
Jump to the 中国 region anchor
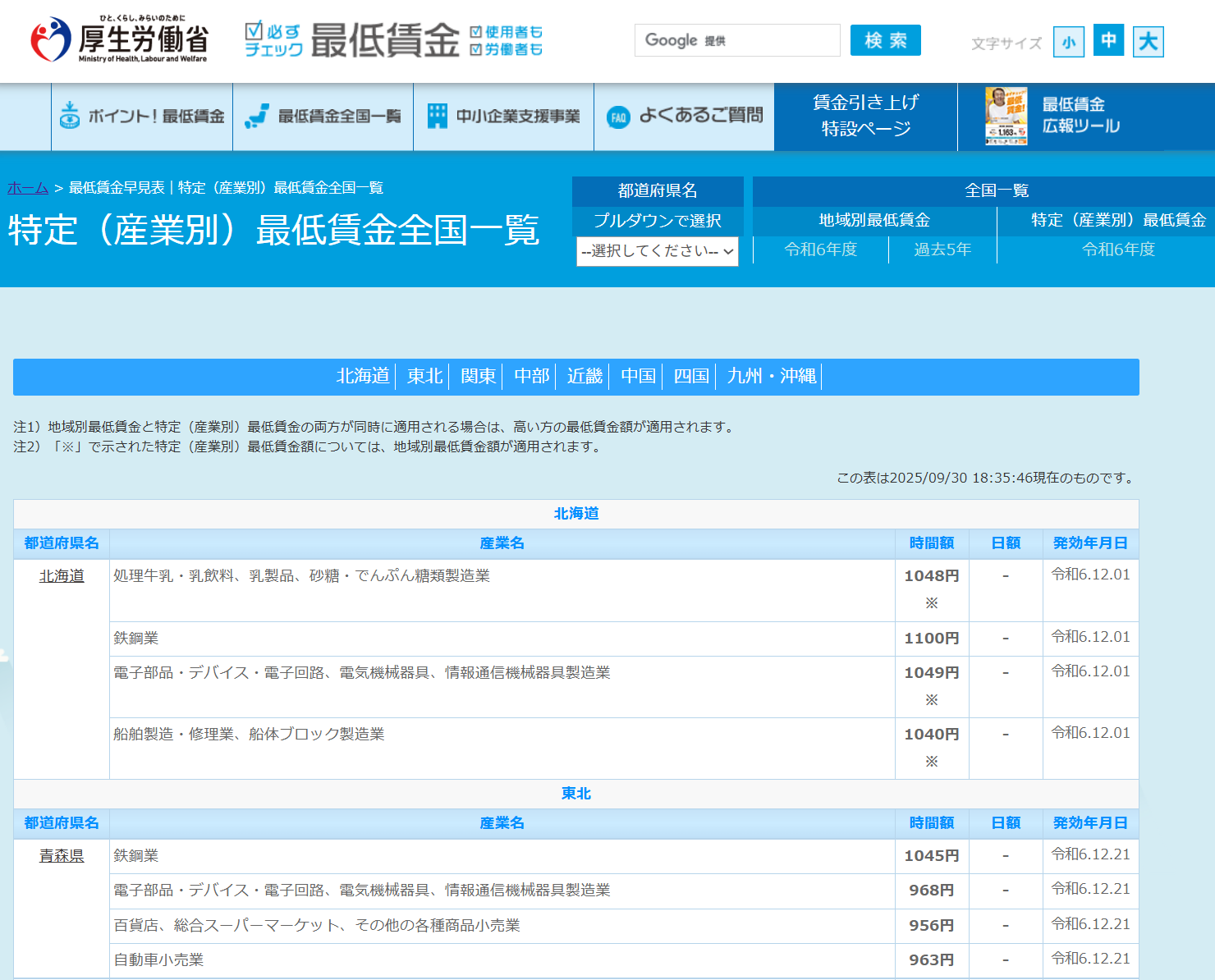click(639, 376)
